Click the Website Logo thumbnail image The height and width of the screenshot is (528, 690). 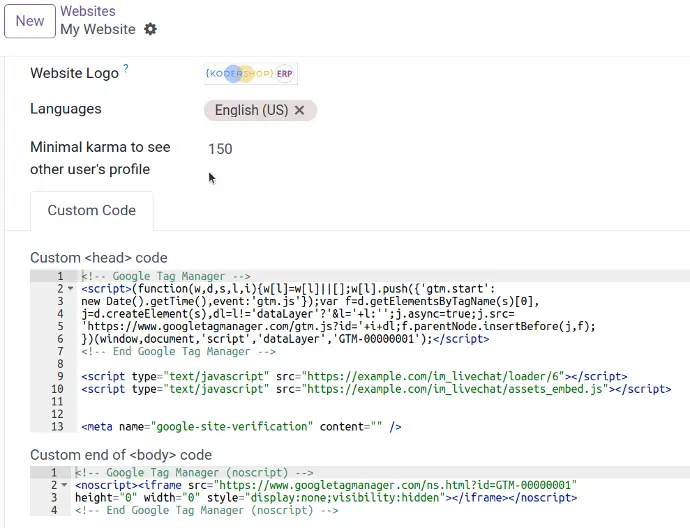pyautogui.click(x=251, y=73)
